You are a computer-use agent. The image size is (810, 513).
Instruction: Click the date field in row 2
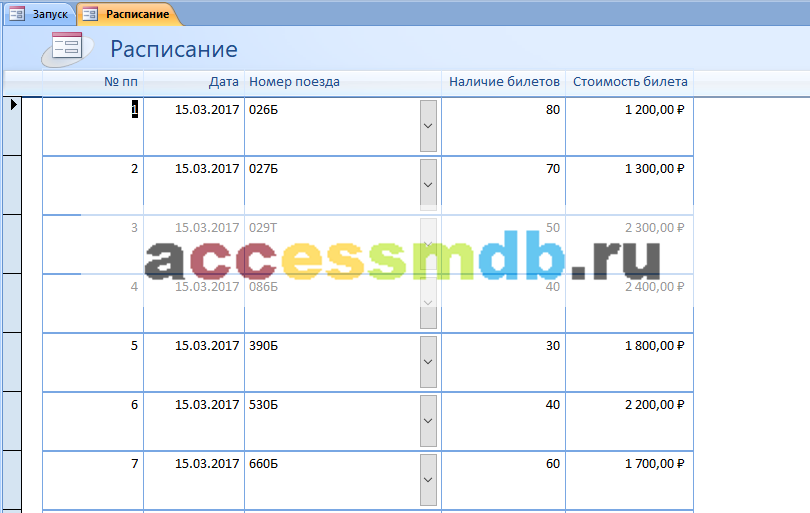[x=194, y=185]
